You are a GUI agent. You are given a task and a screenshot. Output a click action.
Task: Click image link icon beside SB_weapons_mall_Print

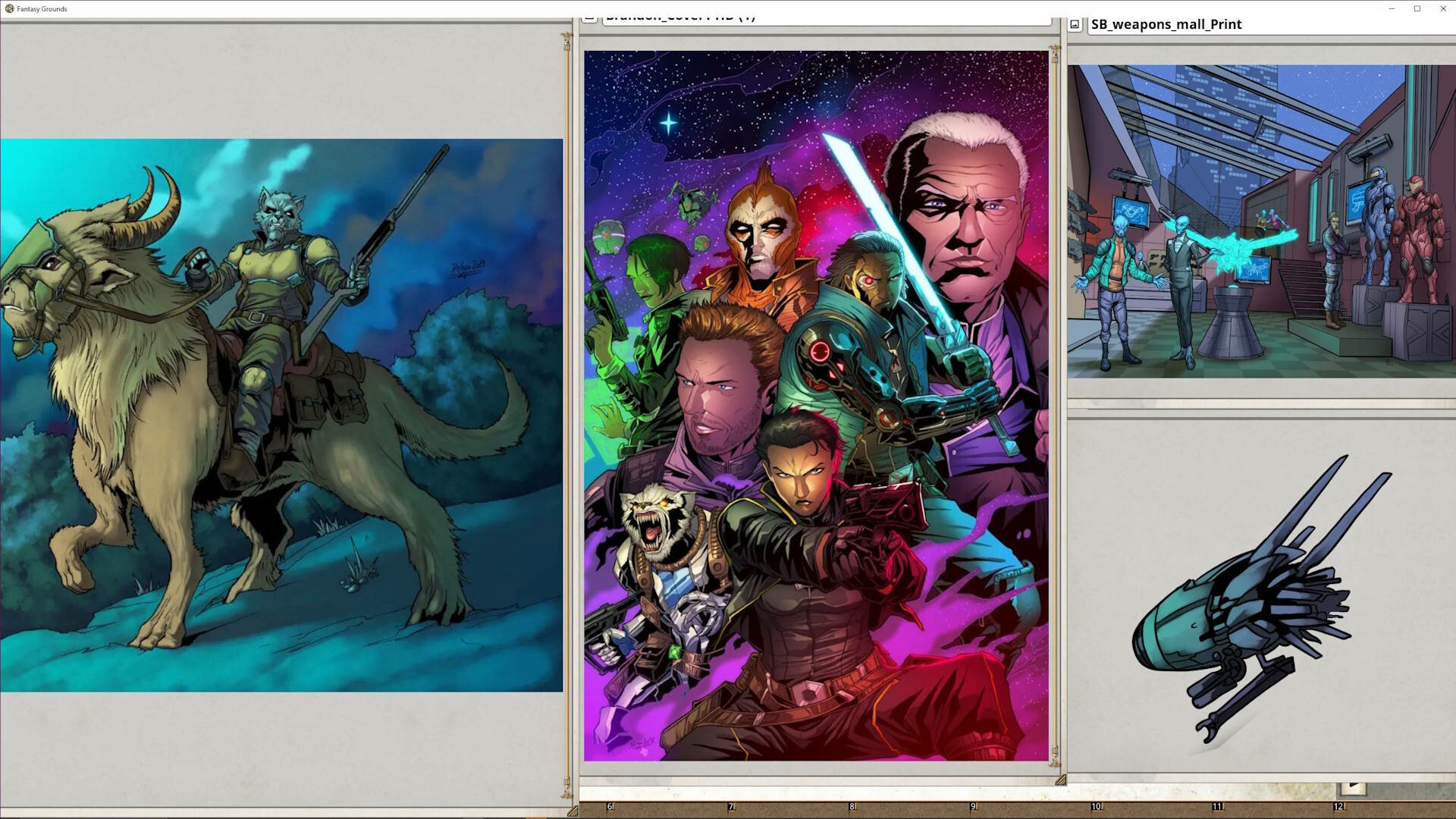(1075, 24)
